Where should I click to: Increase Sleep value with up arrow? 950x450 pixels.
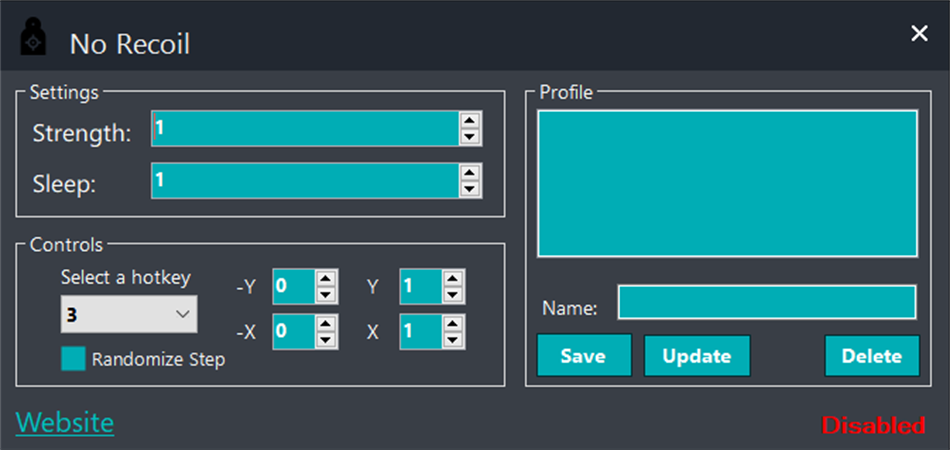coord(468,172)
